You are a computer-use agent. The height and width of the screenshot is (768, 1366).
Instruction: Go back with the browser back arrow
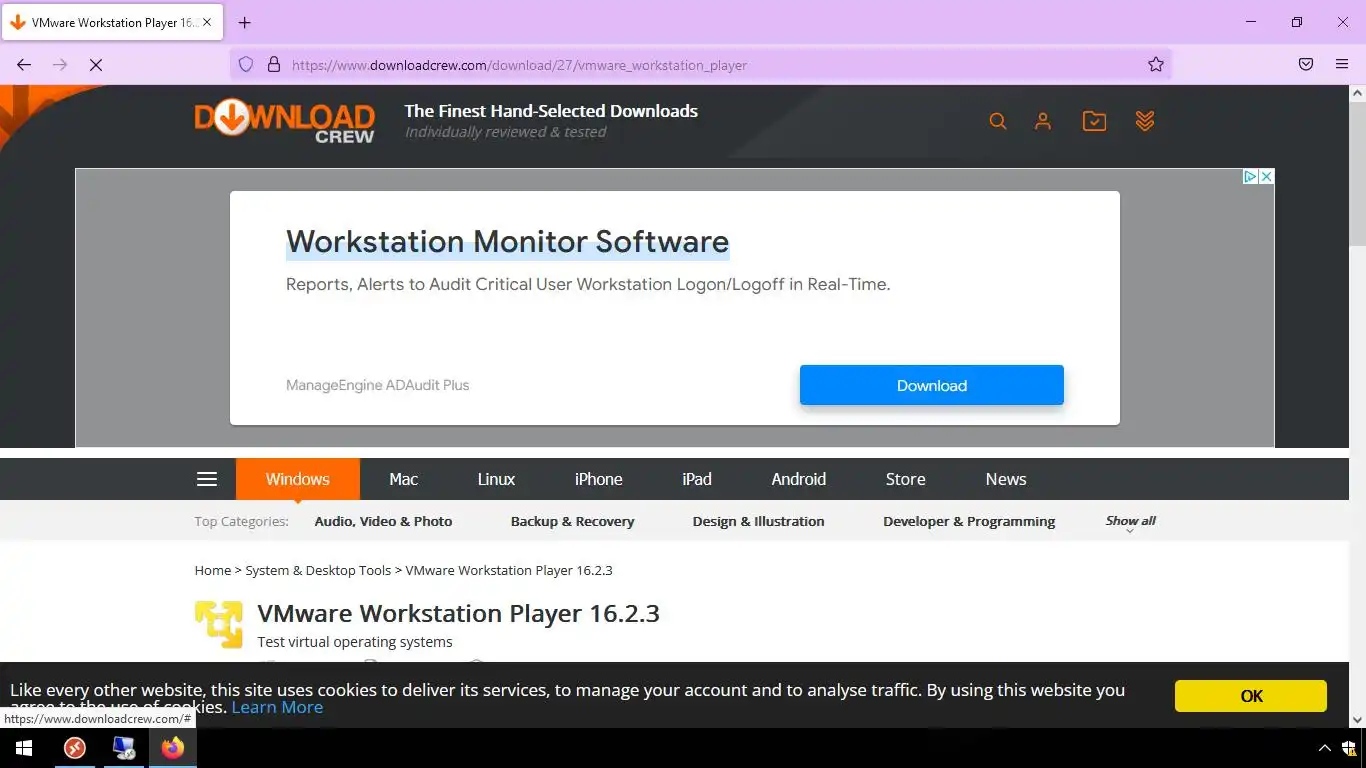24,64
